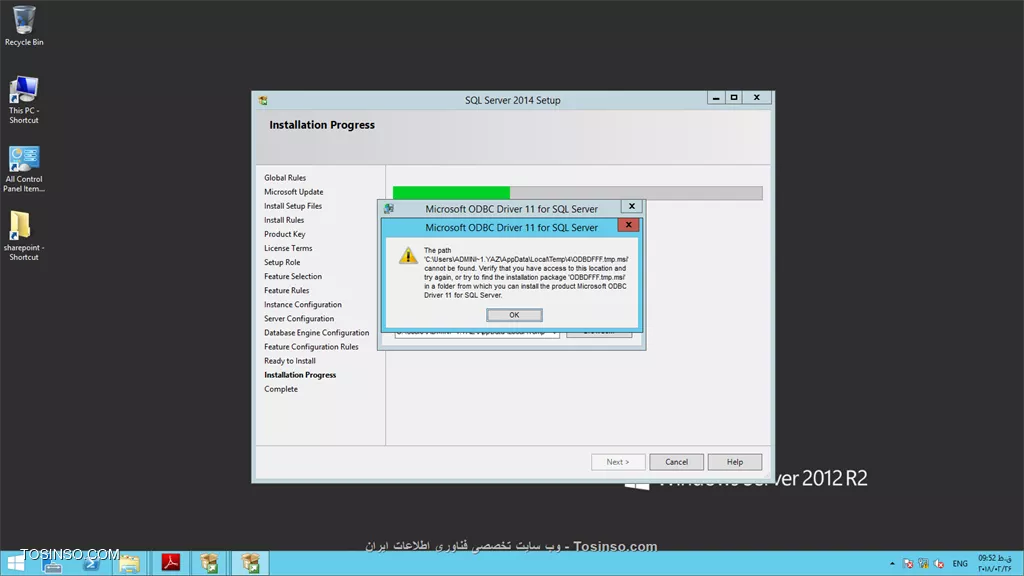Select the Microsoft Update step
The width and height of the screenshot is (1024, 576).
tap(293, 192)
